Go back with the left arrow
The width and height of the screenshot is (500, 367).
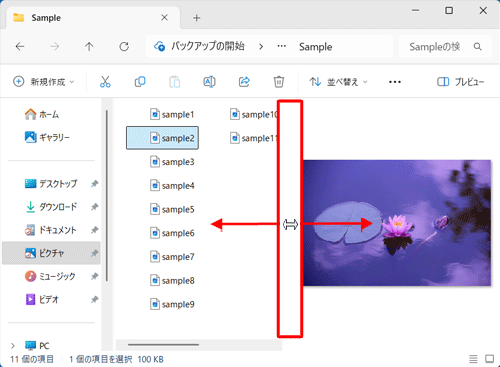click(20, 47)
